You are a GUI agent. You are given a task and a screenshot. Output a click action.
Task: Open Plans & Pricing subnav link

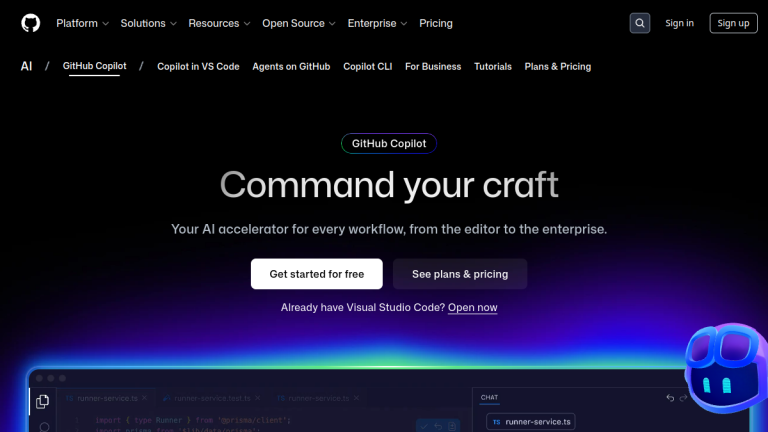coord(558,67)
